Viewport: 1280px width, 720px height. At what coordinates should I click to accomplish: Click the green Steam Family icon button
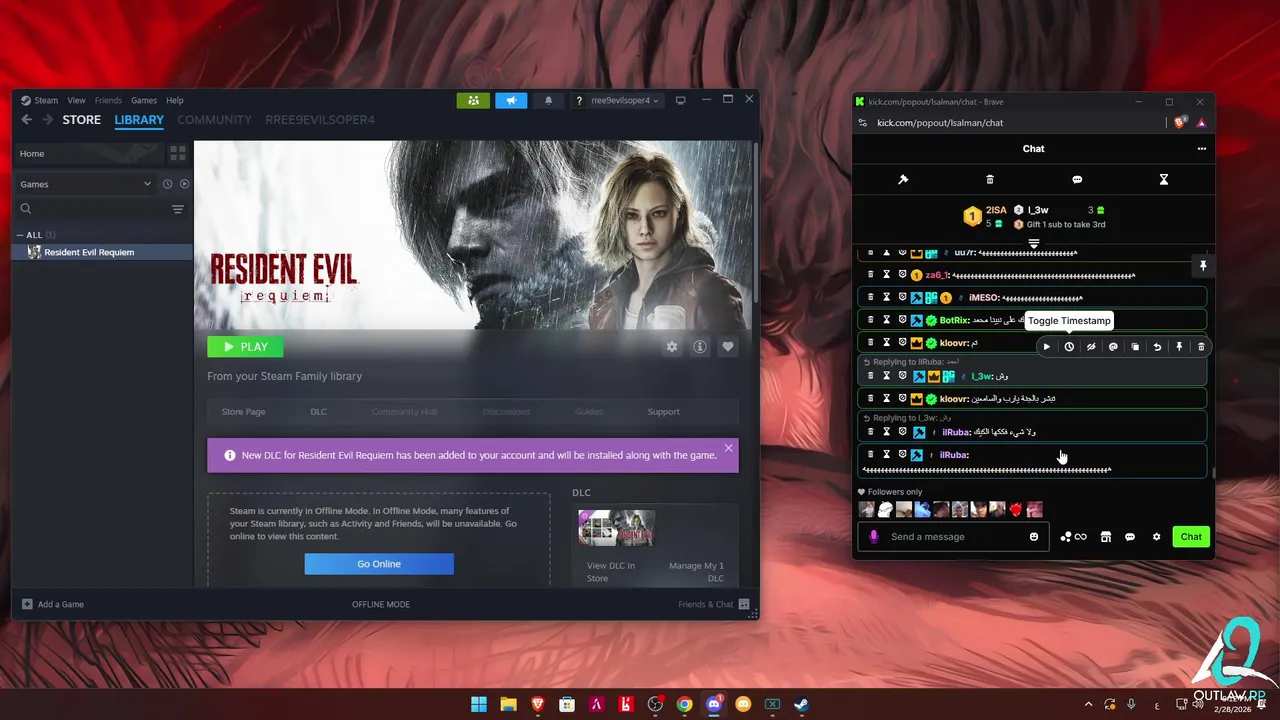[x=473, y=100]
